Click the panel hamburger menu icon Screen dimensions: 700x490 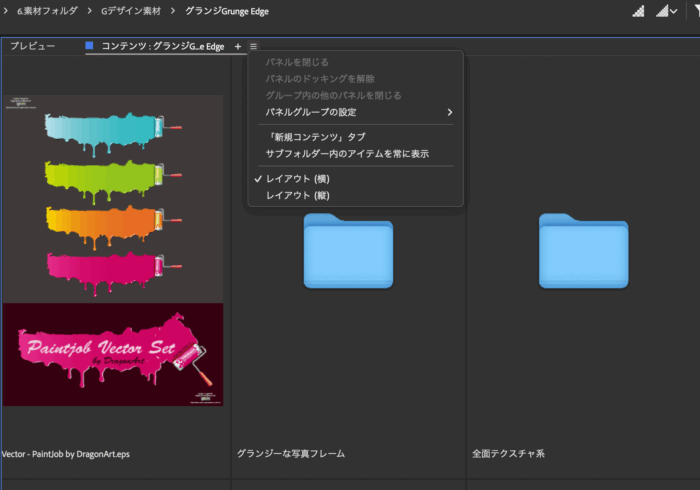click(254, 46)
